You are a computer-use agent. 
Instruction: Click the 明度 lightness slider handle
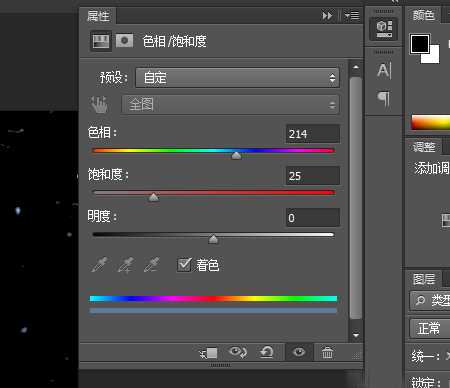click(213, 239)
